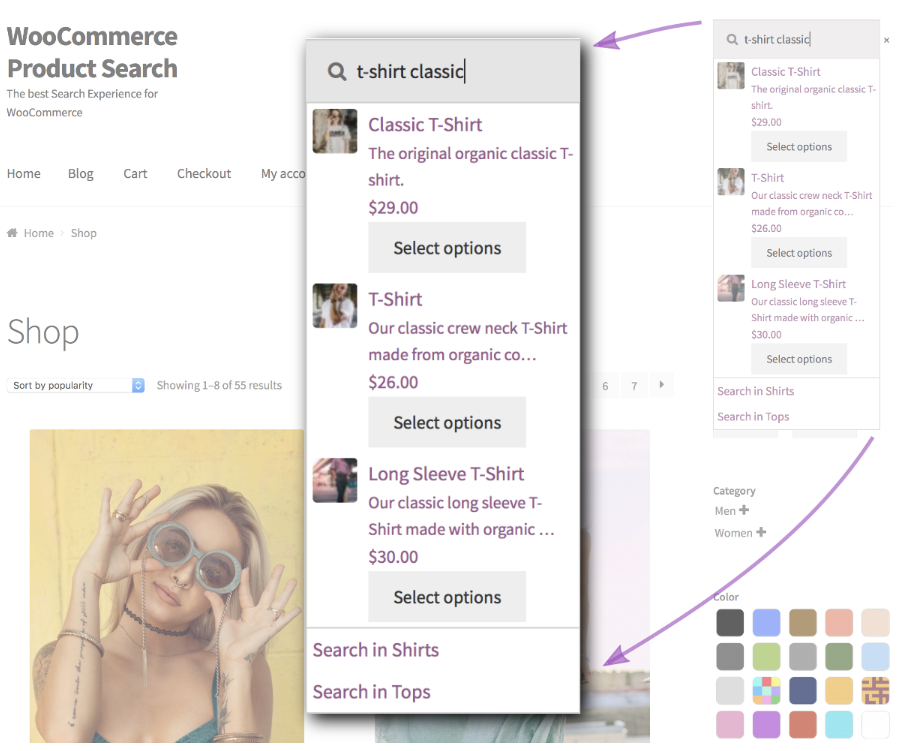Open Long Sleeve T-Shirt thumbnail in enlarged popup
Viewport: 898px width, 751px height.
335,481
